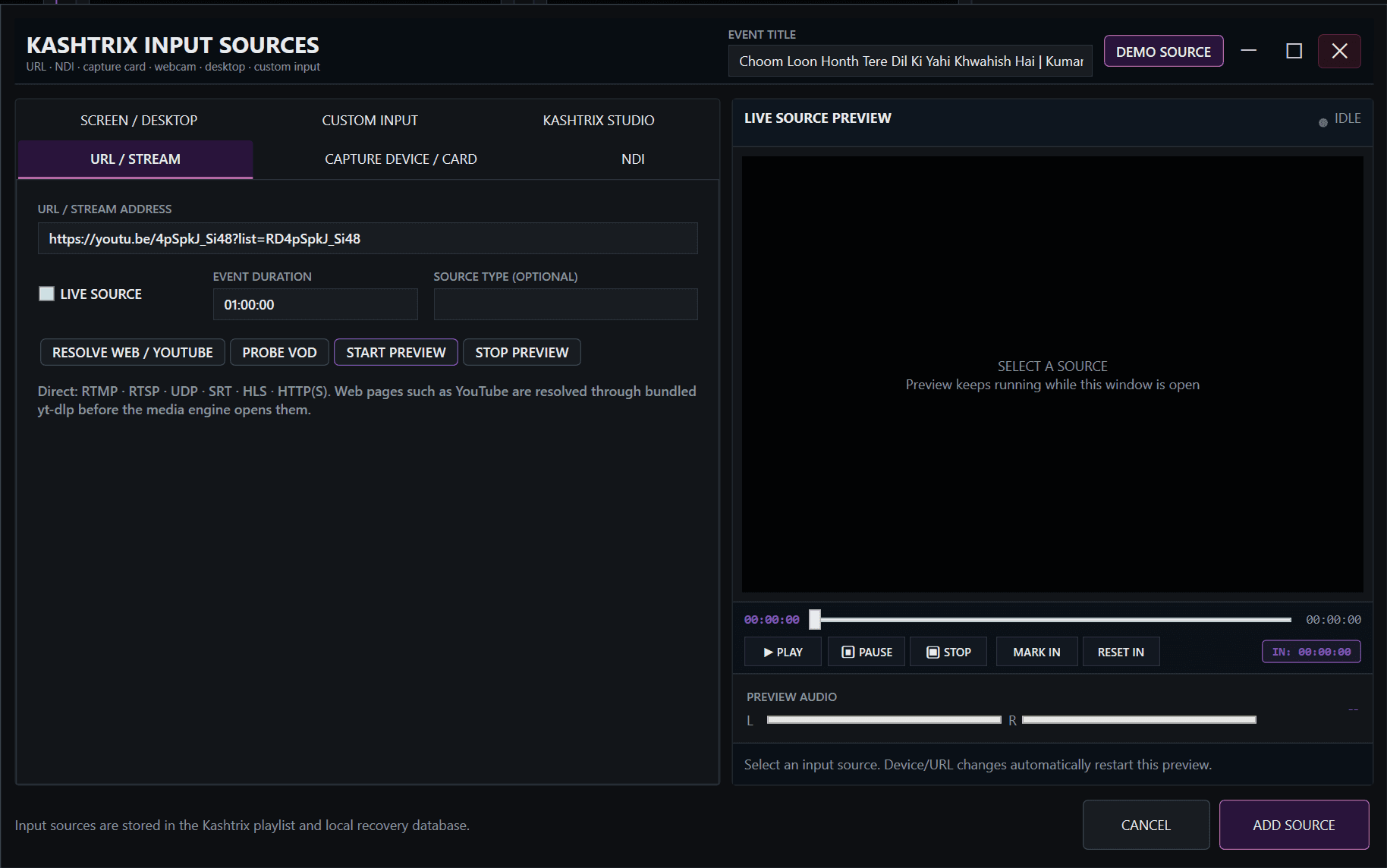
Task: Click the Event Duration field
Action: 315,304
